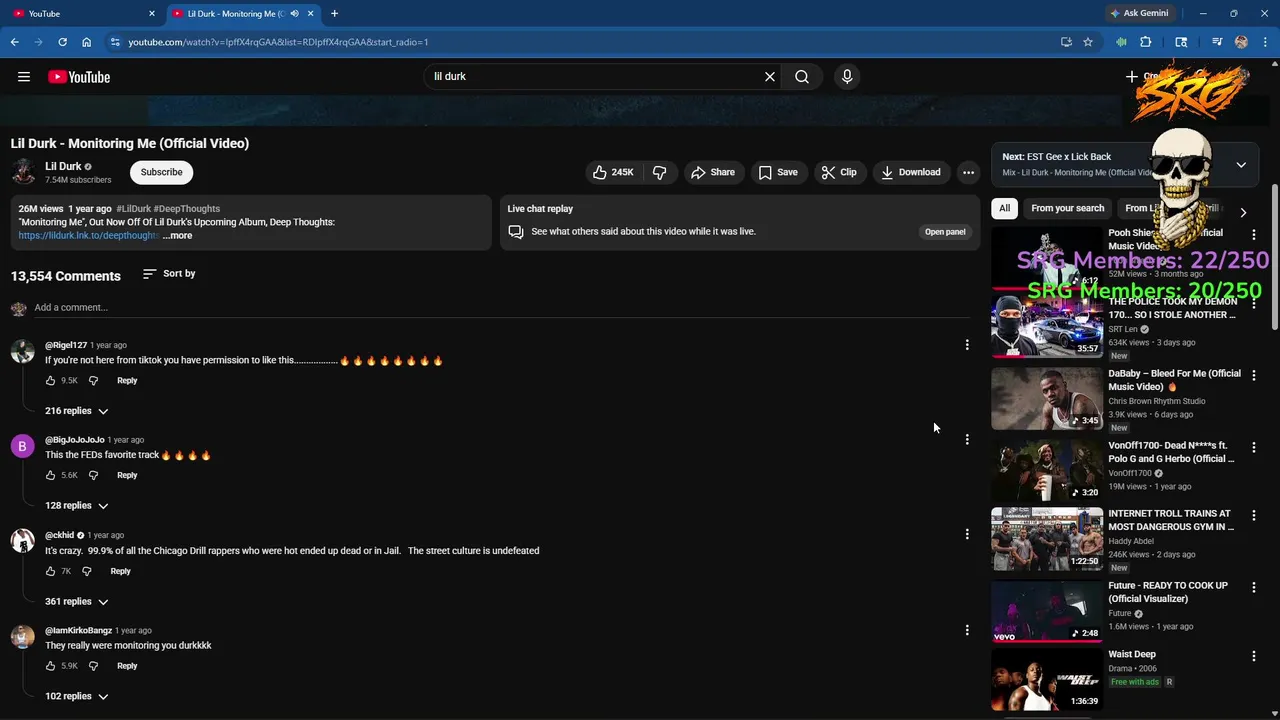Image resolution: width=1280 pixels, height=720 pixels.
Task: Bookmark this page with star icon
Action: click(1088, 42)
